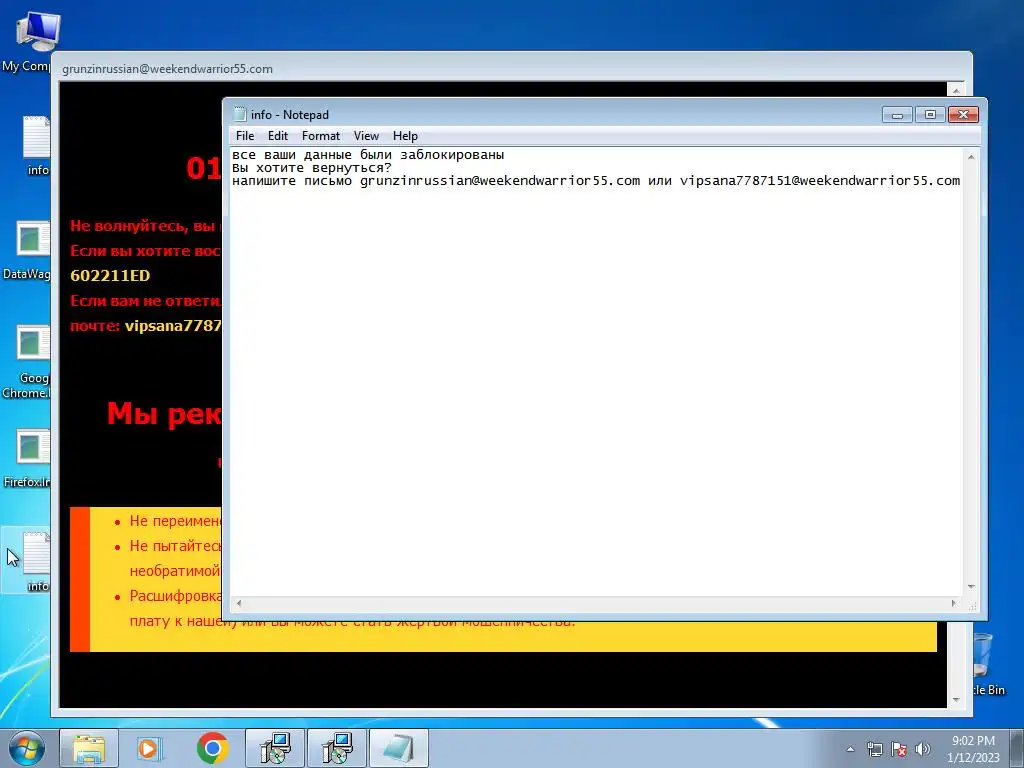The width and height of the screenshot is (1024, 768).
Task: Select the Goog Chrome desktop file icon
Action: [x=26, y=362]
